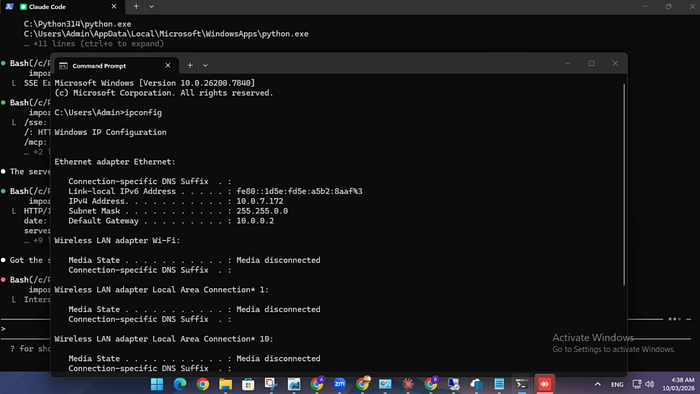Open the profile dropdown in Claude Code window
Image resolution: width=700 pixels, height=394 pixels.
click(x=151, y=7)
